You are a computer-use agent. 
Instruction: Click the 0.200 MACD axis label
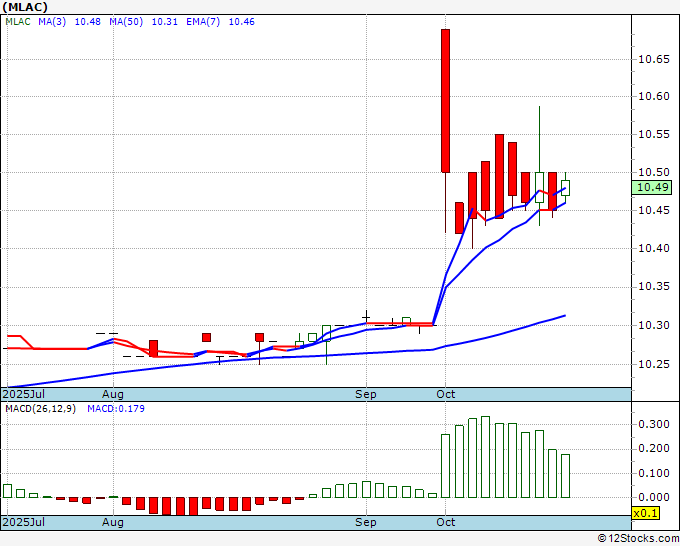click(x=654, y=449)
